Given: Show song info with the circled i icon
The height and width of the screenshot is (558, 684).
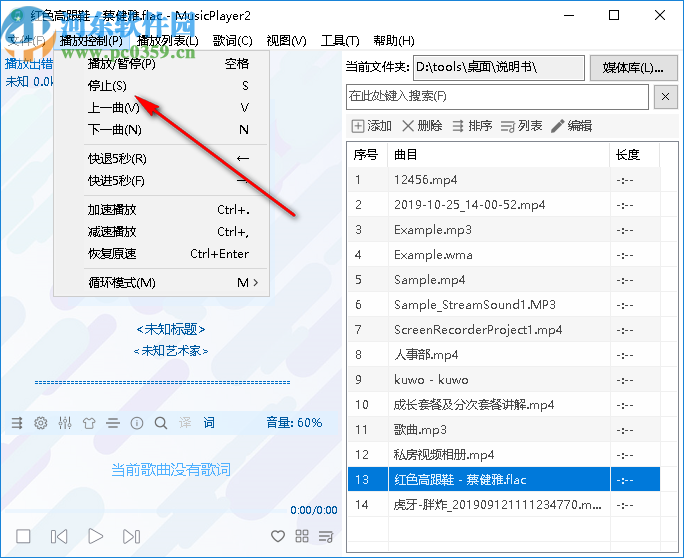Looking at the screenshot, I should click(137, 423).
